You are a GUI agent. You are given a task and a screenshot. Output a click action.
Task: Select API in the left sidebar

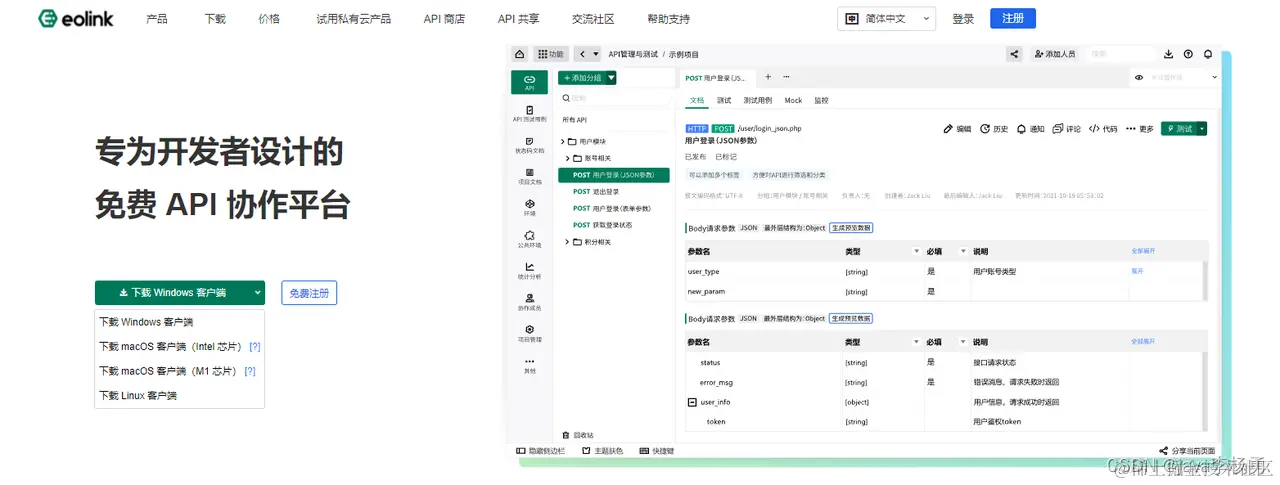pyautogui.click(x=529, y=82)
